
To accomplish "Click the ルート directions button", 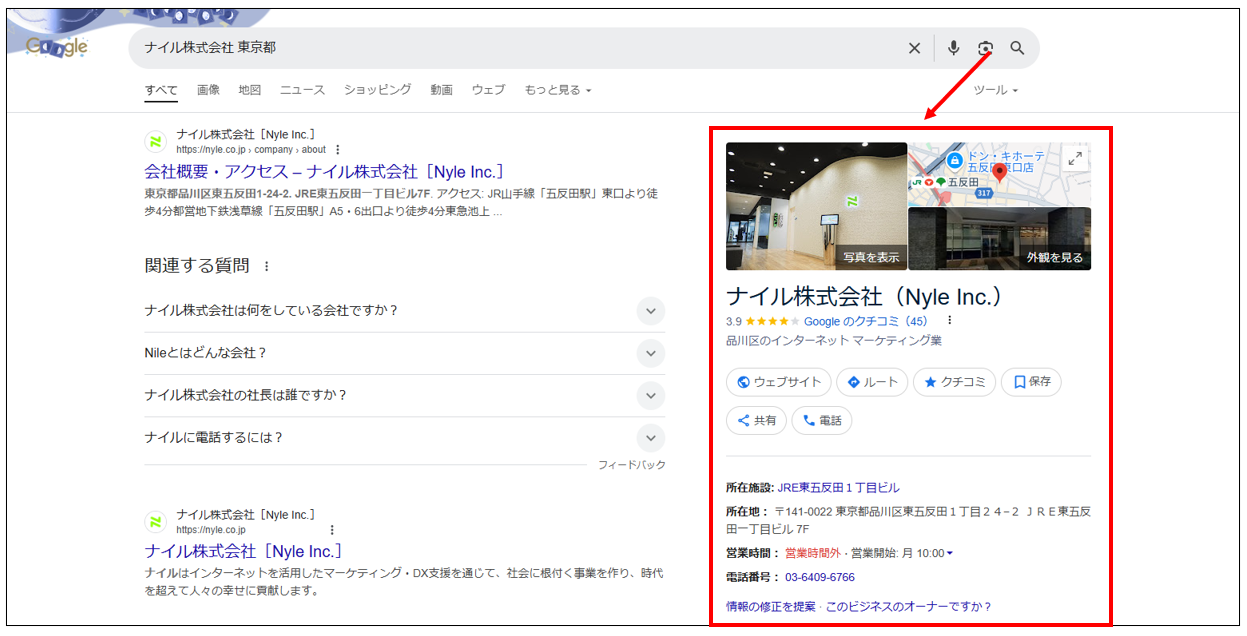I will click(x=872, y=382).
